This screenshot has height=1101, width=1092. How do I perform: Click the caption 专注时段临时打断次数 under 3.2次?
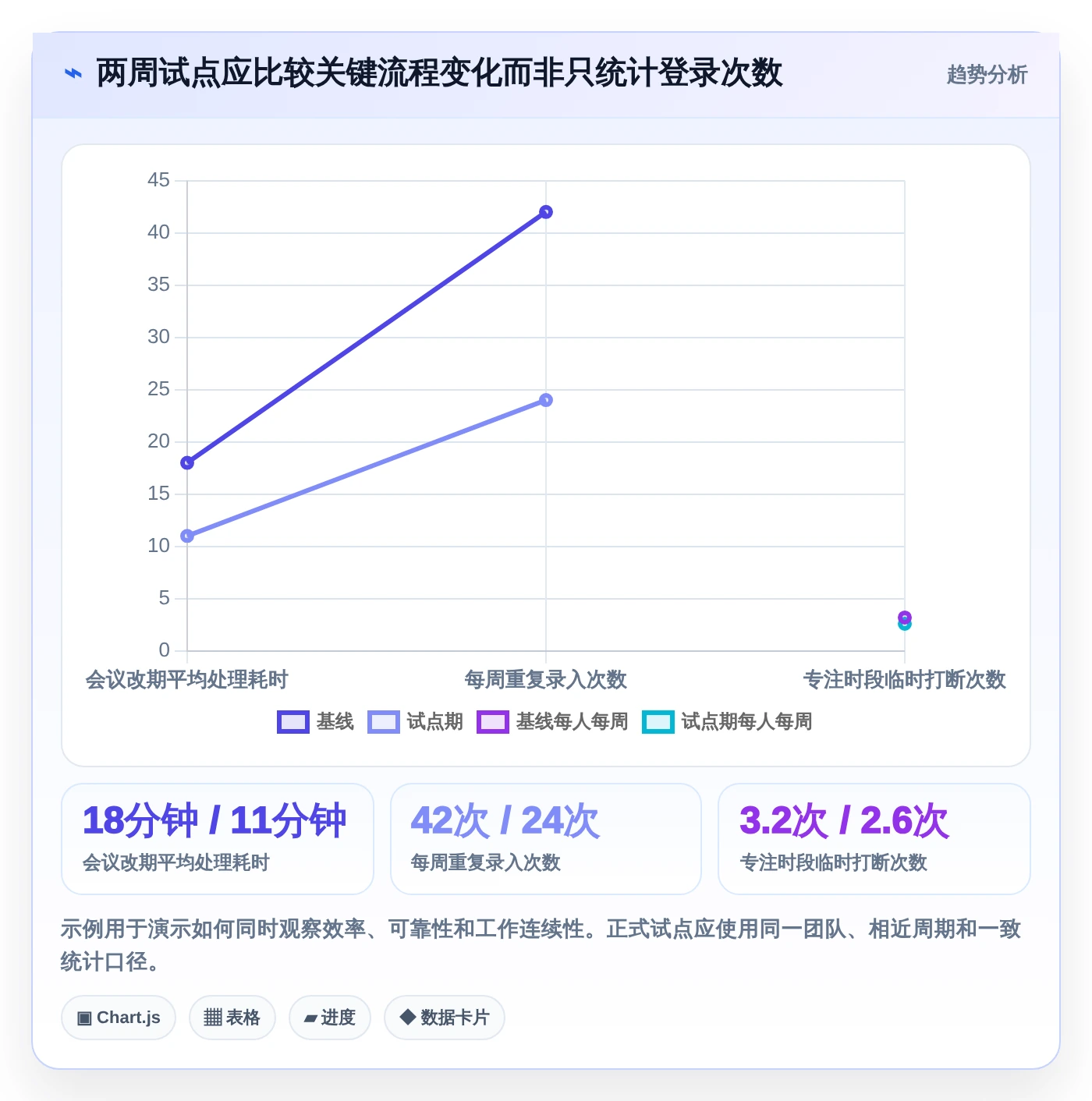tap(833, 862)
